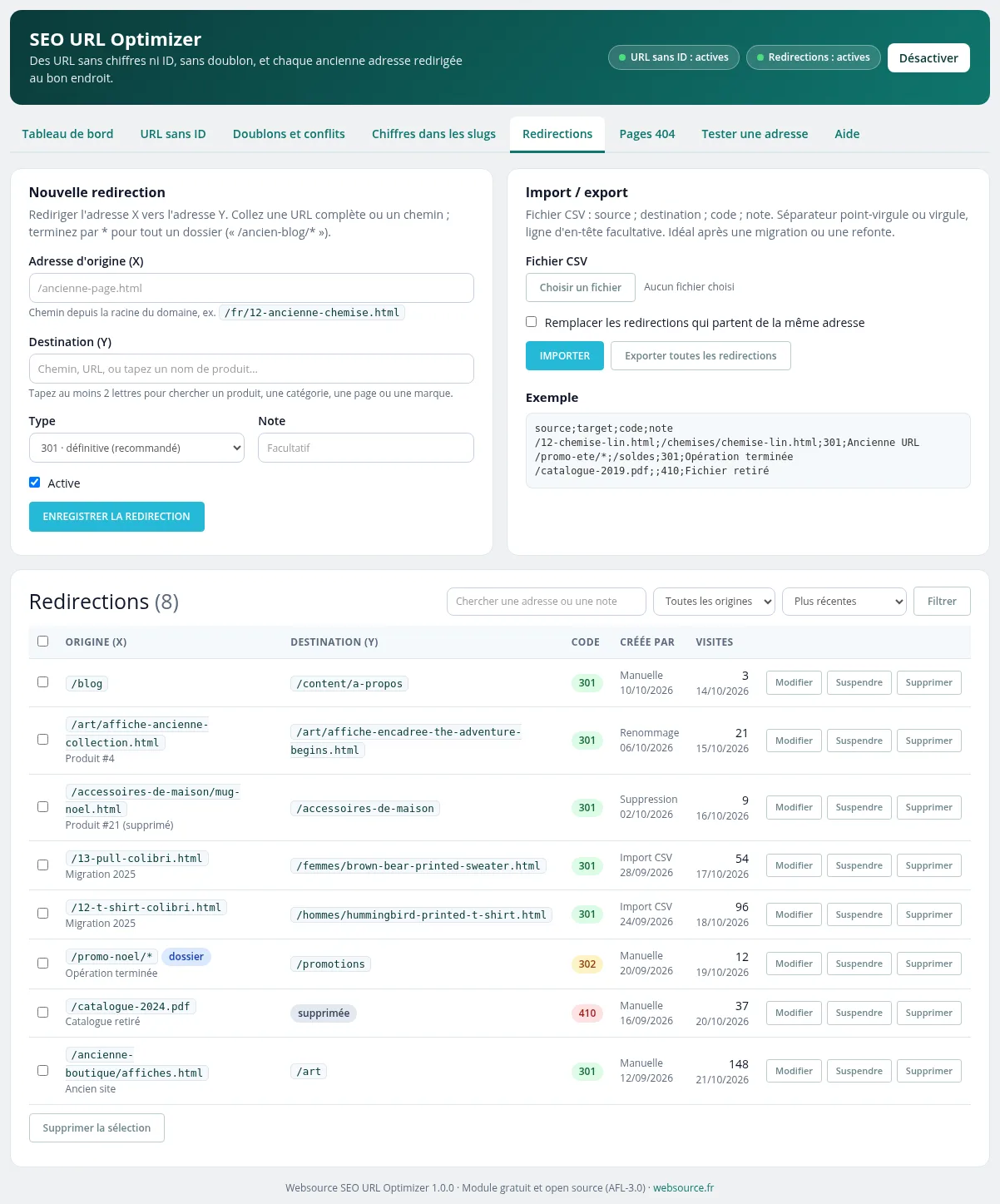The height and width of the screenshot is (1204, 1000).
Task: Click Modifier for /promo-noel/* row
Action: (x=794, y=964)
